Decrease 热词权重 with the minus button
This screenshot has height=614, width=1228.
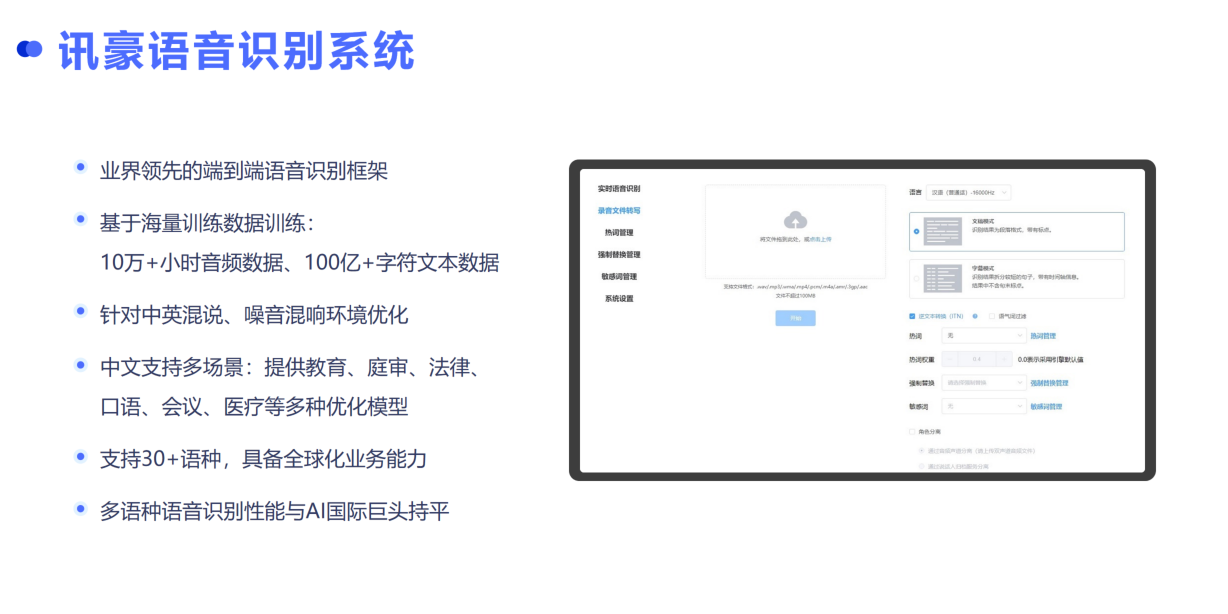tap(950, 359)
